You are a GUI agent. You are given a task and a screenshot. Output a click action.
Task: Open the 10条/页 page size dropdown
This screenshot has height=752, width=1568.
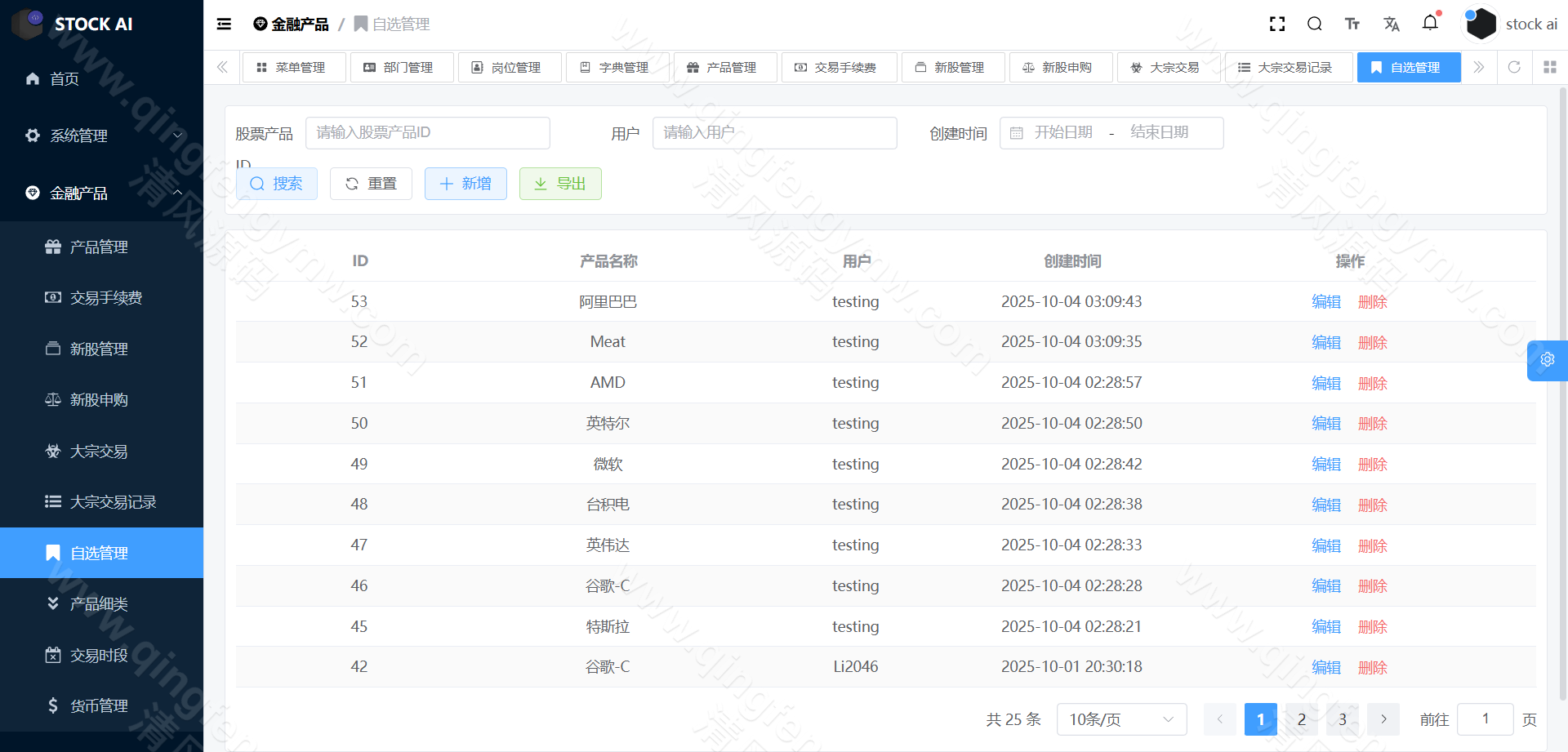[1121, 719]
